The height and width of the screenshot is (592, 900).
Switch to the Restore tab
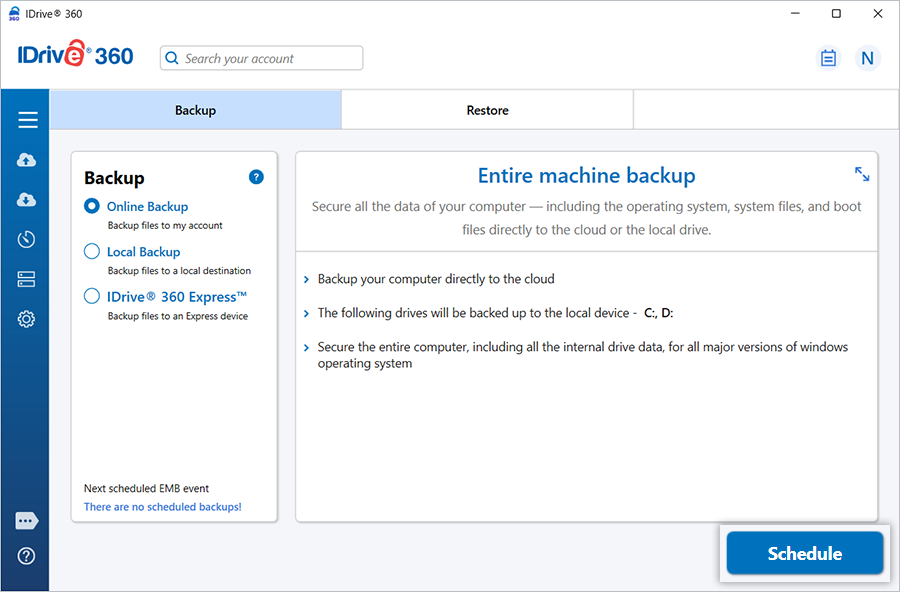point(487,110)
